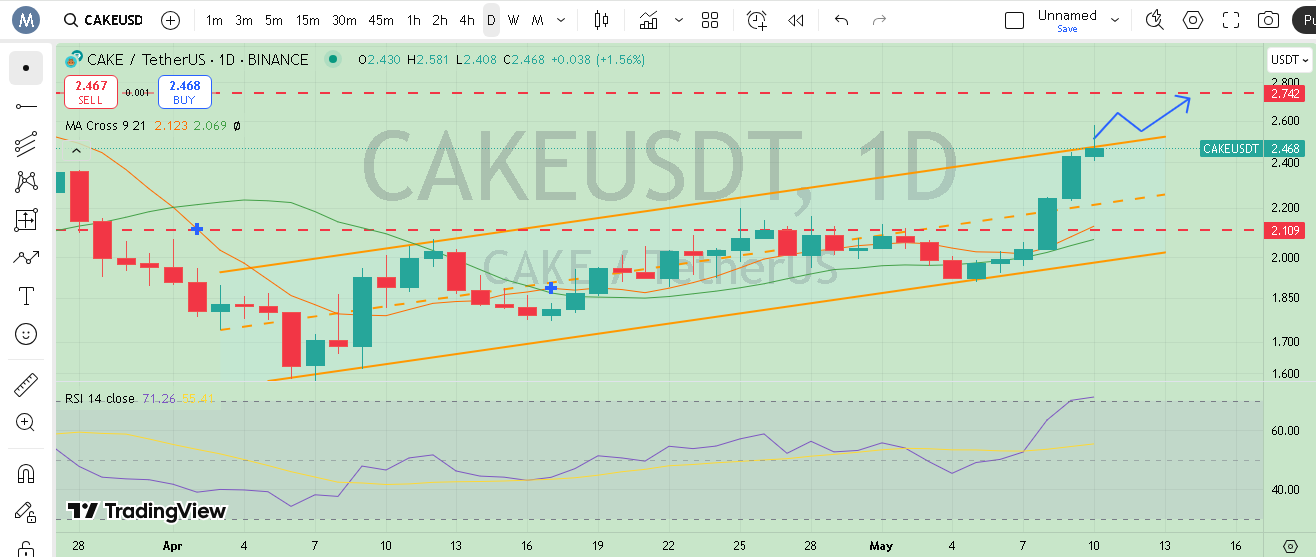The height and width of the screenshot is (557, 1316).
Task: Select the 5m timeframe
Action: (x=274, y=20)
